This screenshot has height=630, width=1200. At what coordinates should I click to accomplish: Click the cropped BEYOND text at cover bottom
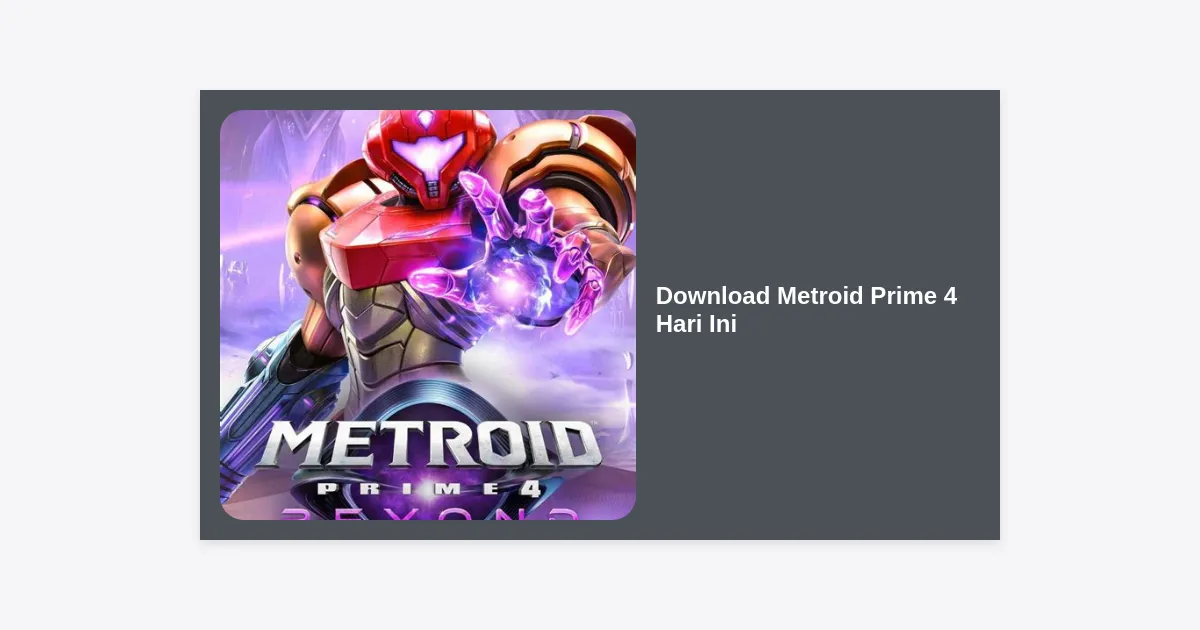[430, 512]
